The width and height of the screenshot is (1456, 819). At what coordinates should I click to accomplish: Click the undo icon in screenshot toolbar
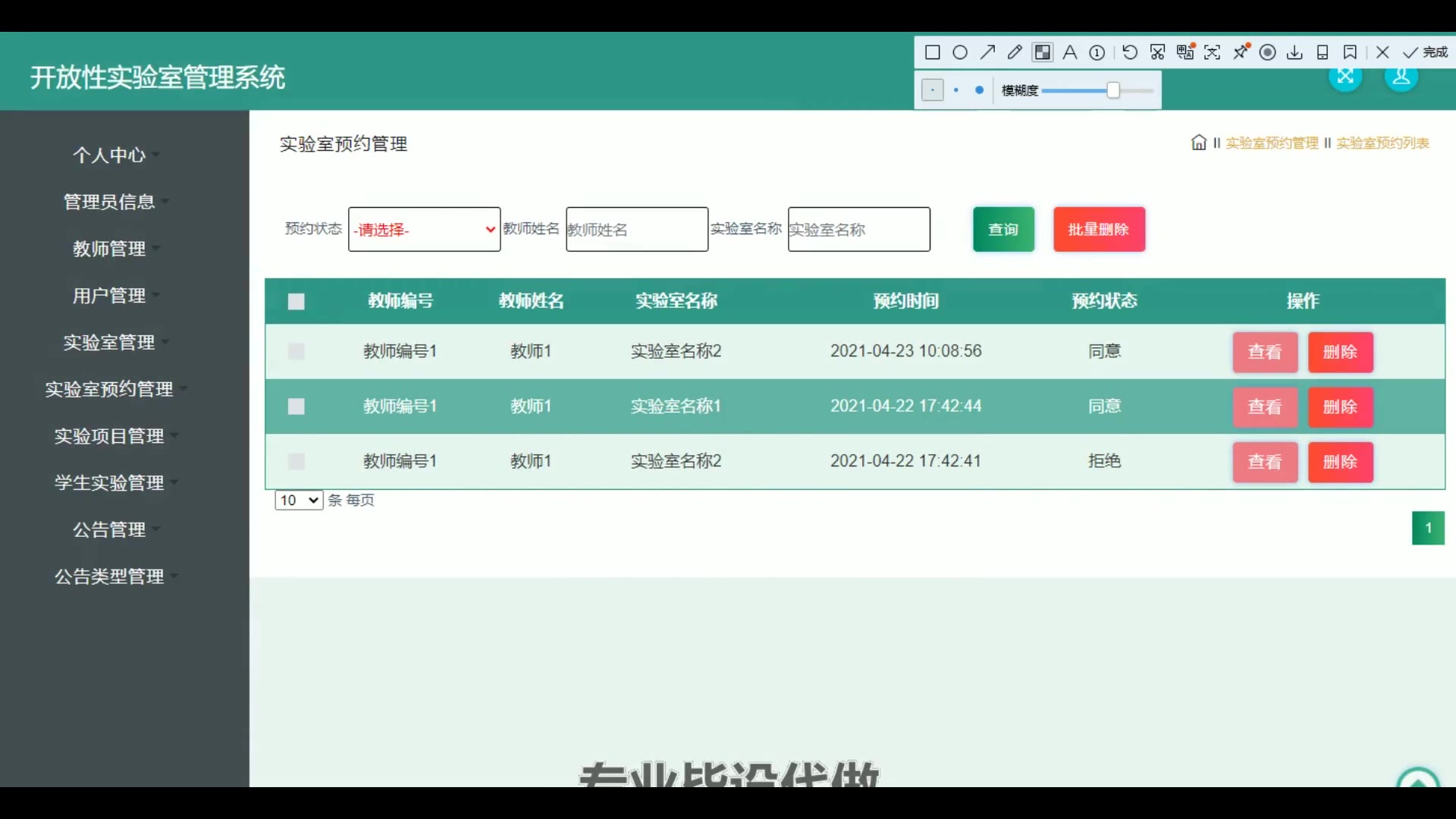[1130, 52]
